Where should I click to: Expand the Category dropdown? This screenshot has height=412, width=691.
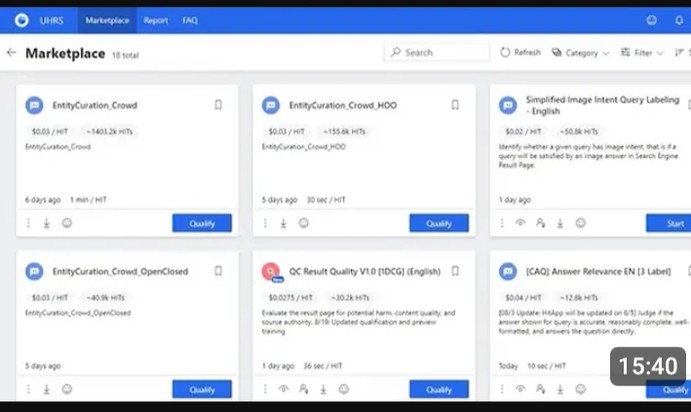point(580,53)
